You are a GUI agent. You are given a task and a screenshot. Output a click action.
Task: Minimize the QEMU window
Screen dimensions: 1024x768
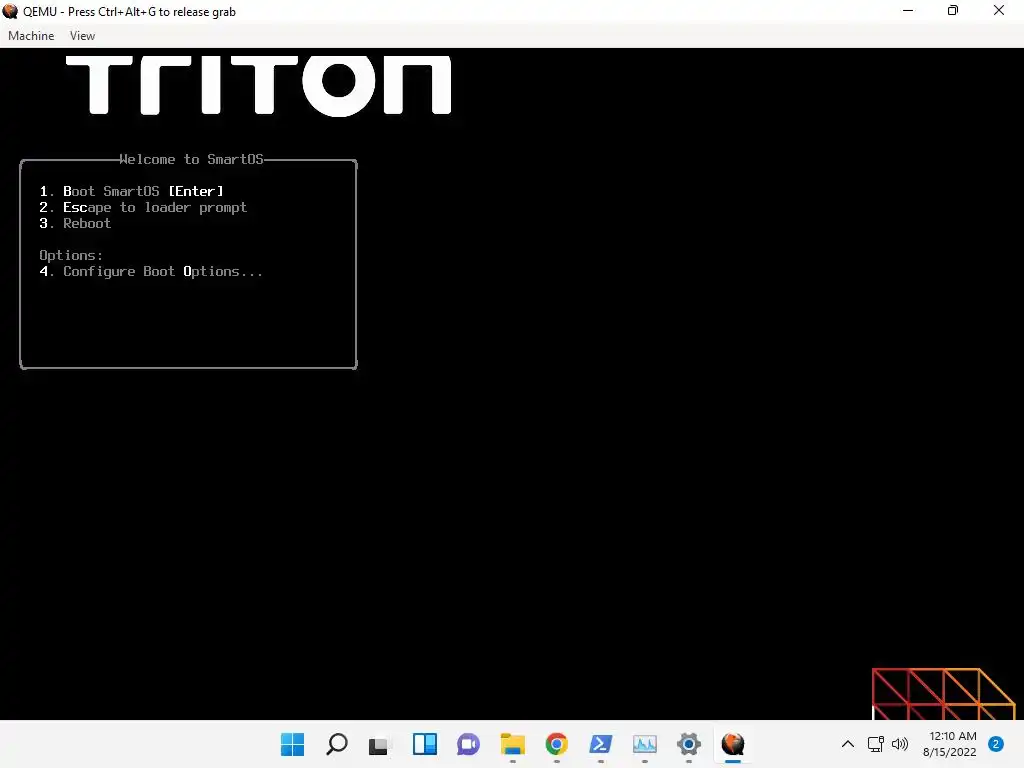coord(908,10)
